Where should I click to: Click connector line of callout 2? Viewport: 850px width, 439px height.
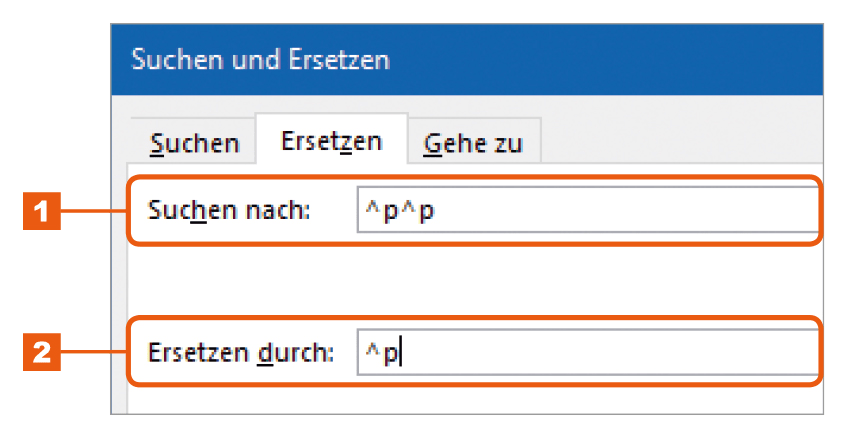click(x=94, y=352)
